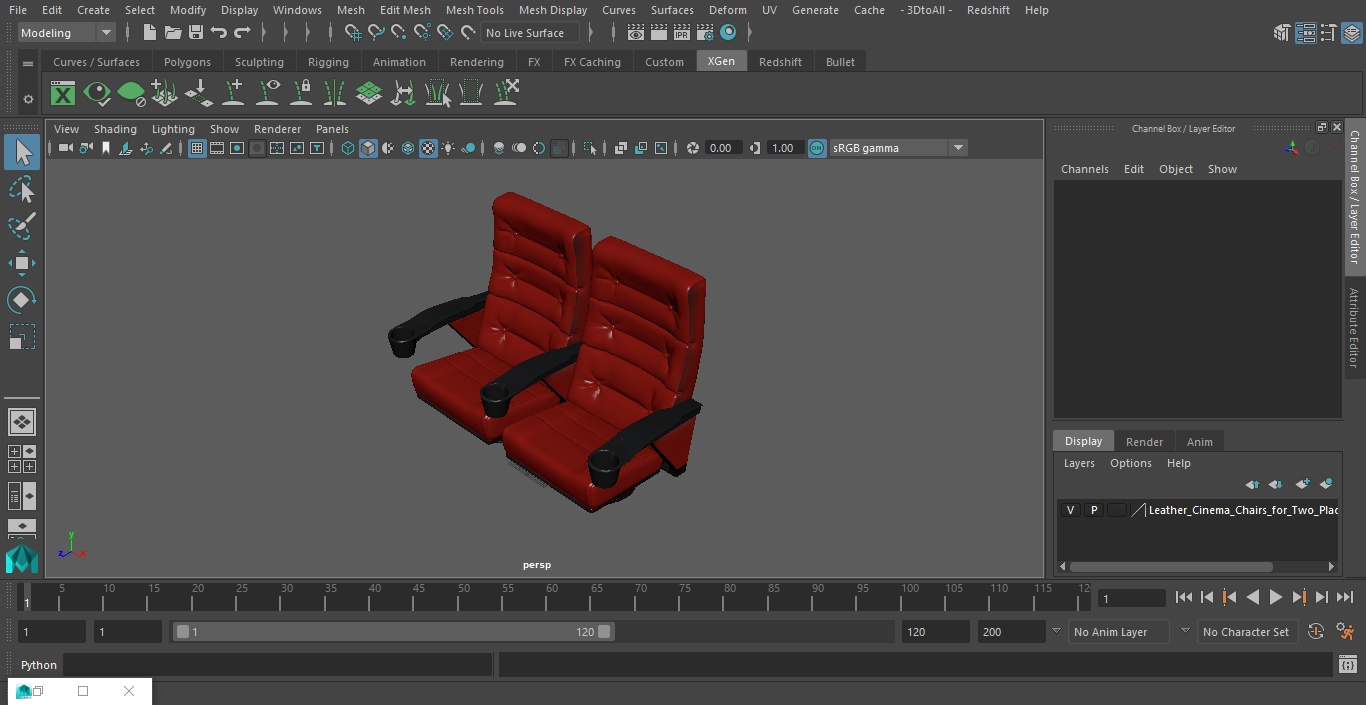The height and width of the screenshot is (705, 1366).
Task: Toggle viewport grid display
Action: (x=197, y=148)
